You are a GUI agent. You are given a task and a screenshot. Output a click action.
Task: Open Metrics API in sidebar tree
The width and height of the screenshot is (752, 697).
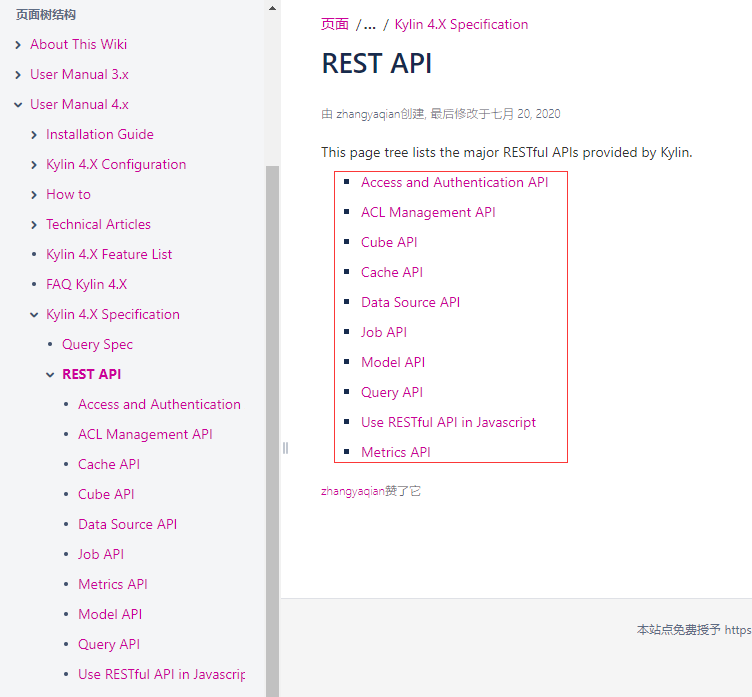113,584
